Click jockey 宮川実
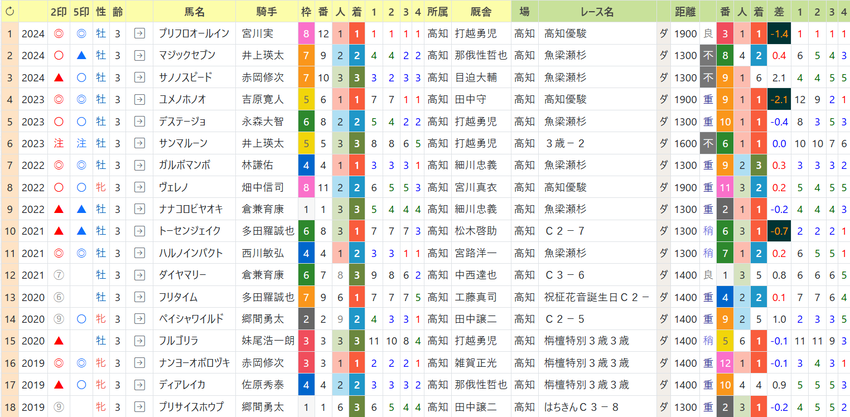850x417 pixels. coord(256,34)
